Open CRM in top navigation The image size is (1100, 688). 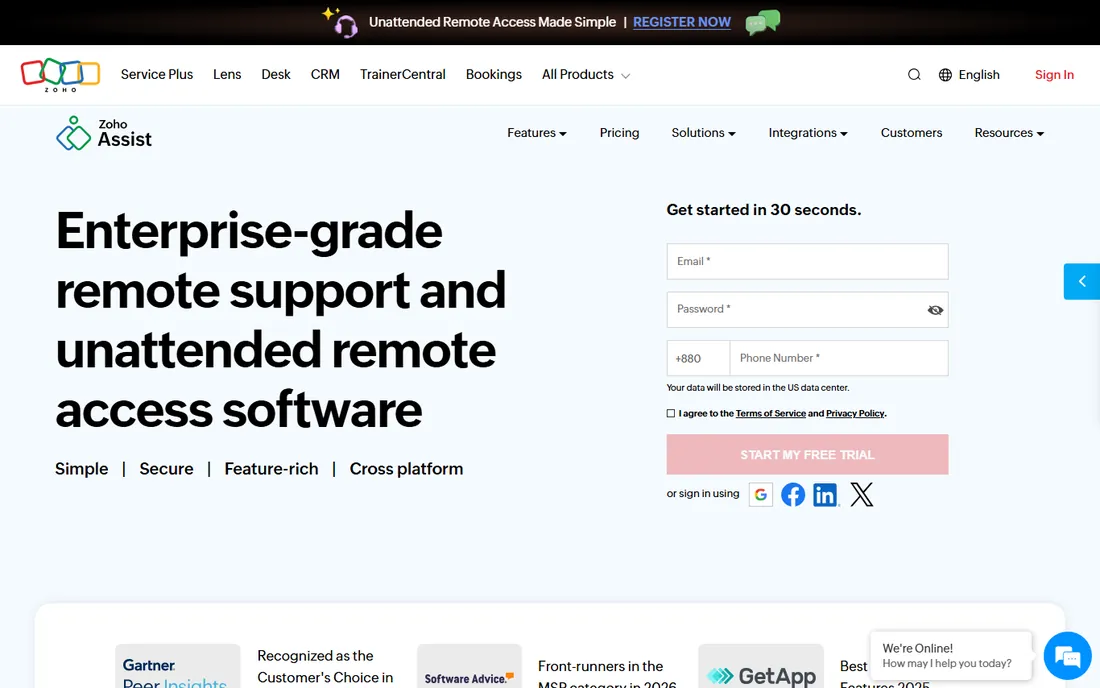(325, 74)
